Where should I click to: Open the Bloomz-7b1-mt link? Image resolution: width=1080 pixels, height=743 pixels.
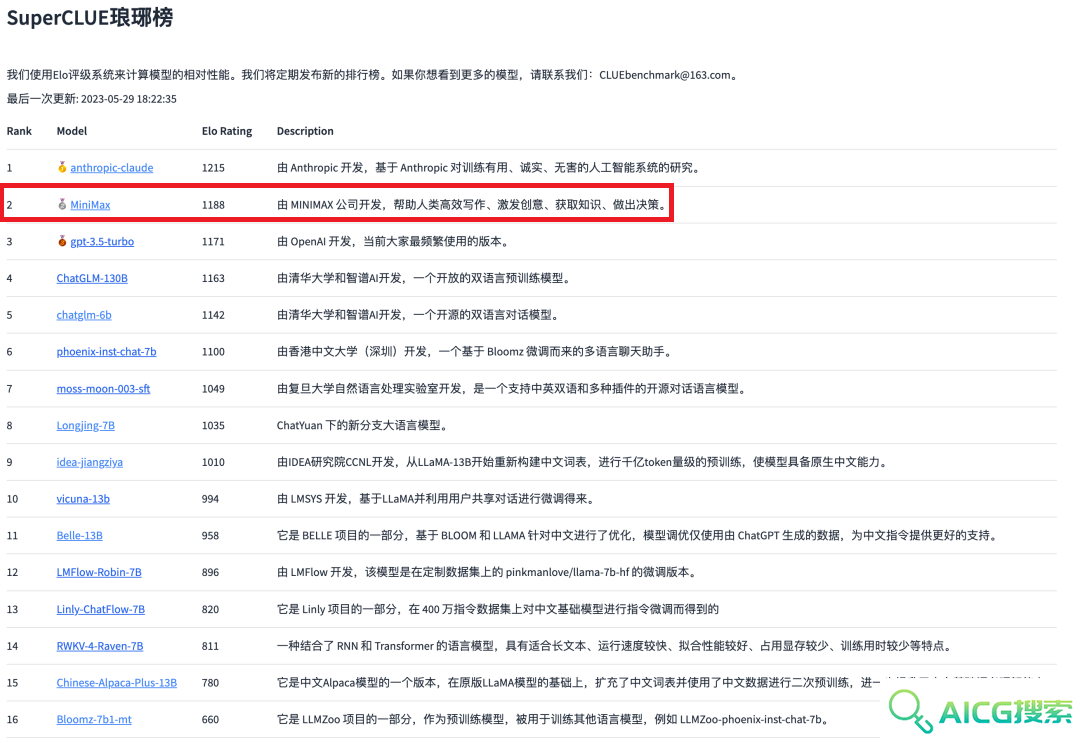tap(94, 719)
